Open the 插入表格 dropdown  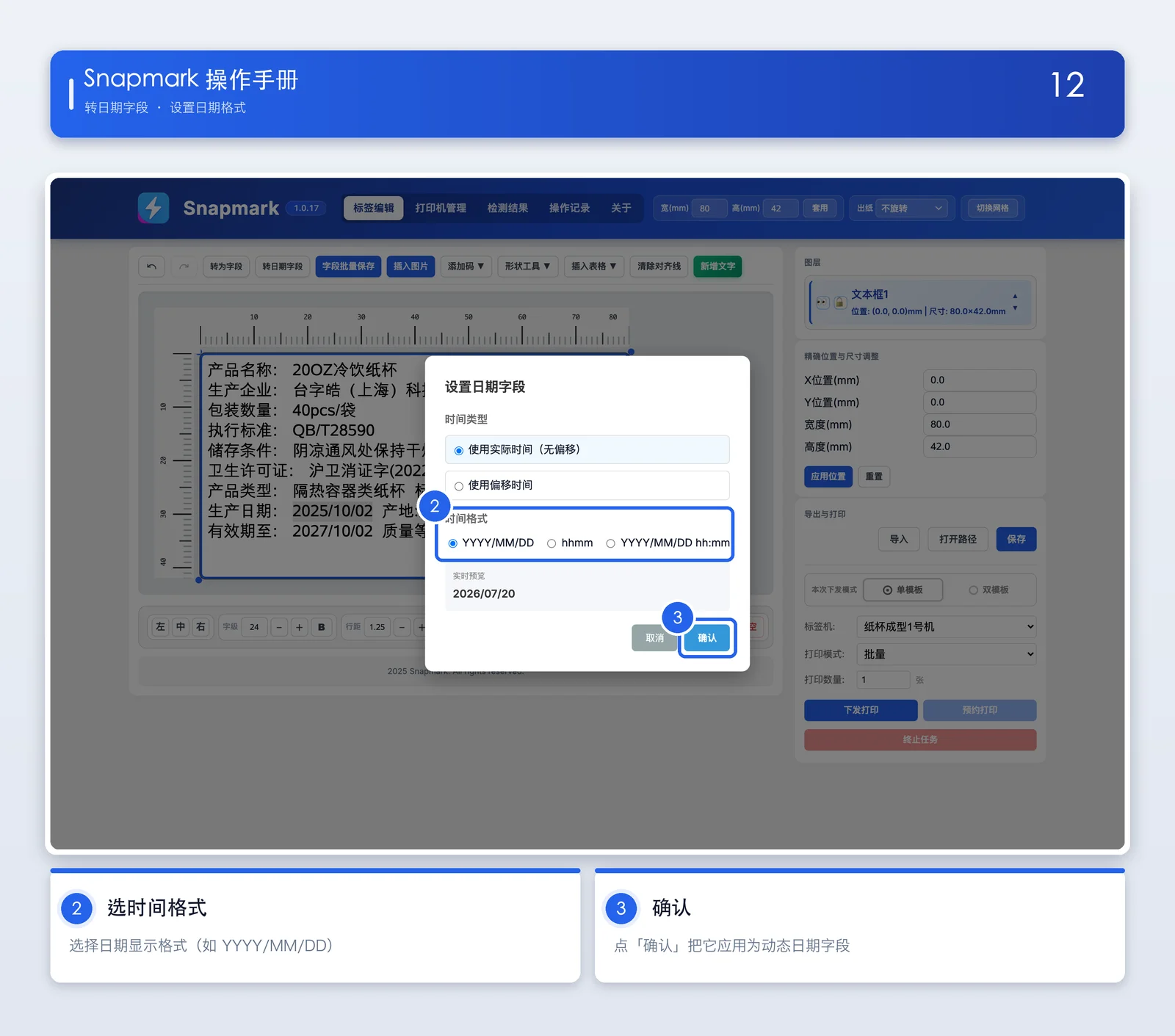593,267
